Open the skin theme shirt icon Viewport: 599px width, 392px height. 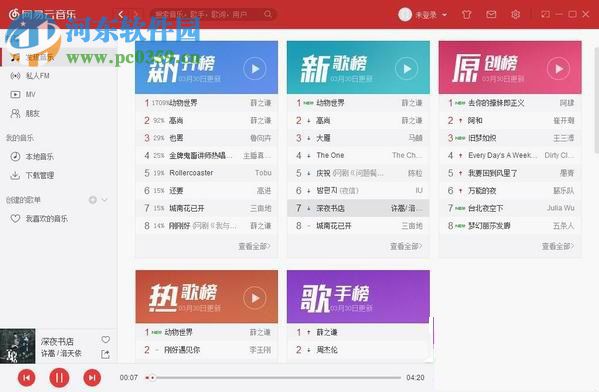(466, 15)
